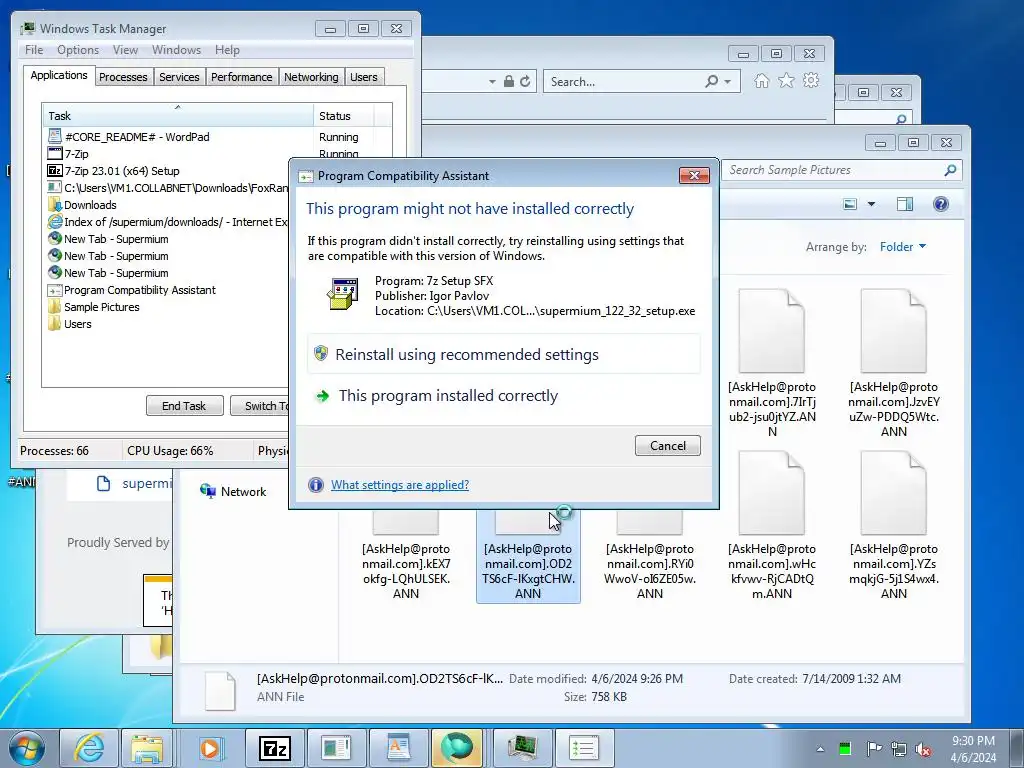The image size is (1024, 768).
Task: Select file ending 7IrTjub2-jsu0jtYZ.ANN
Action: [772, 364]
